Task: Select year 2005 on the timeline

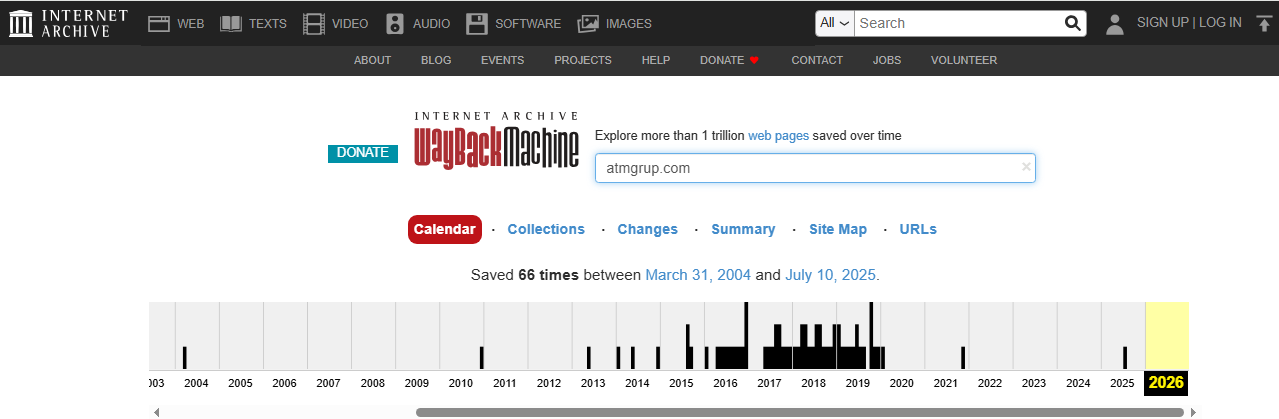Action: (240, 383)
